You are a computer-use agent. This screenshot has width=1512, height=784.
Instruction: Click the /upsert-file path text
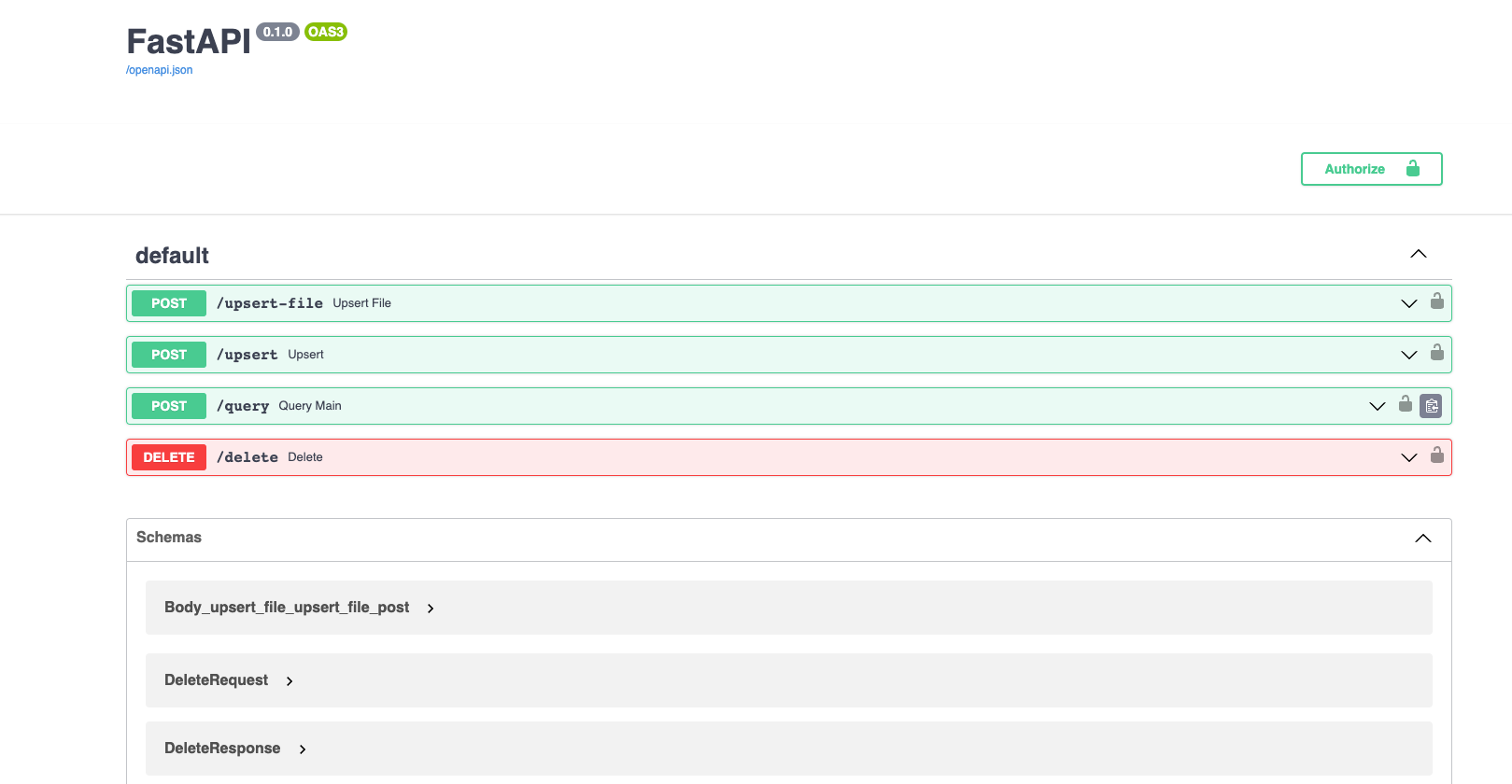tap(270, 303)
